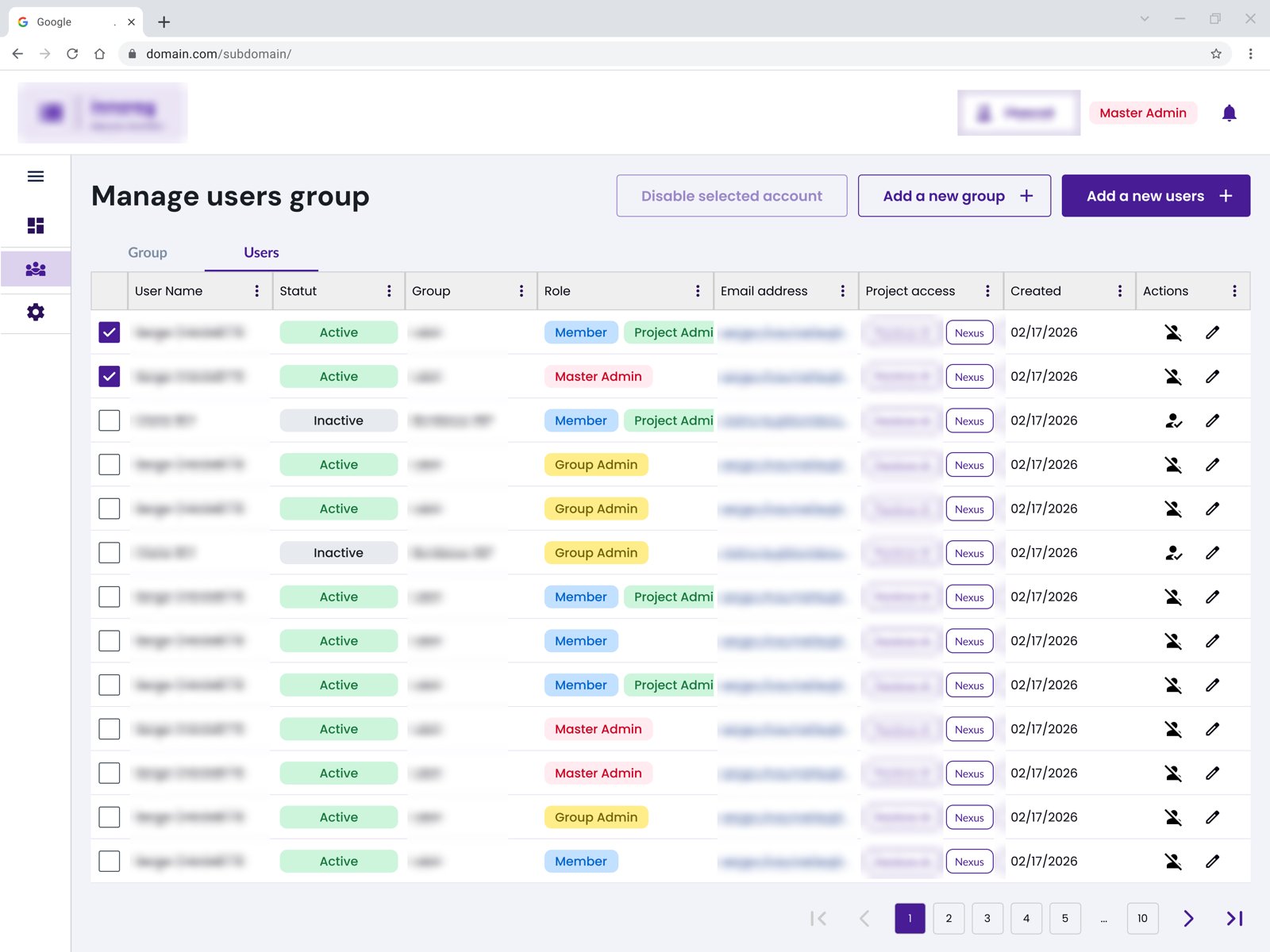Screen dimensions: 1270x952
Task: Open the browser three-dot menu
Action: [1250, 54]
